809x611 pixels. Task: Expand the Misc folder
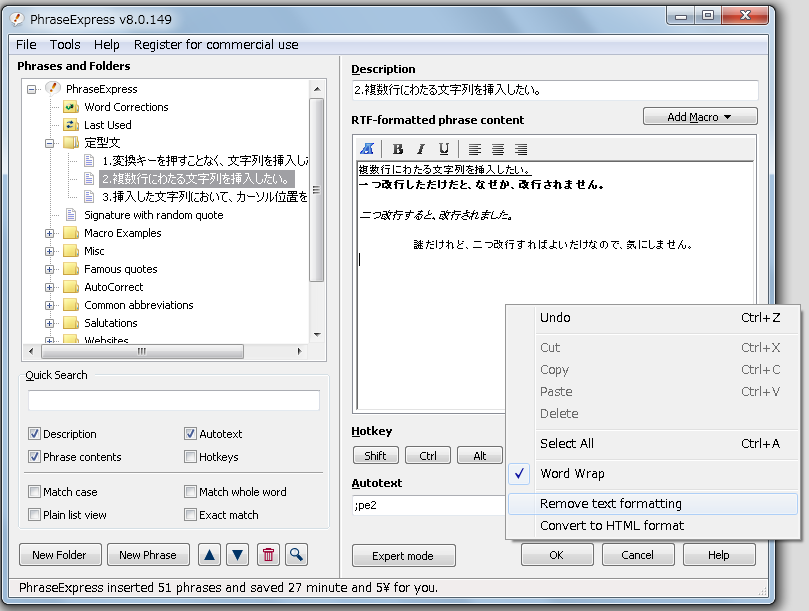pos(50,251)
